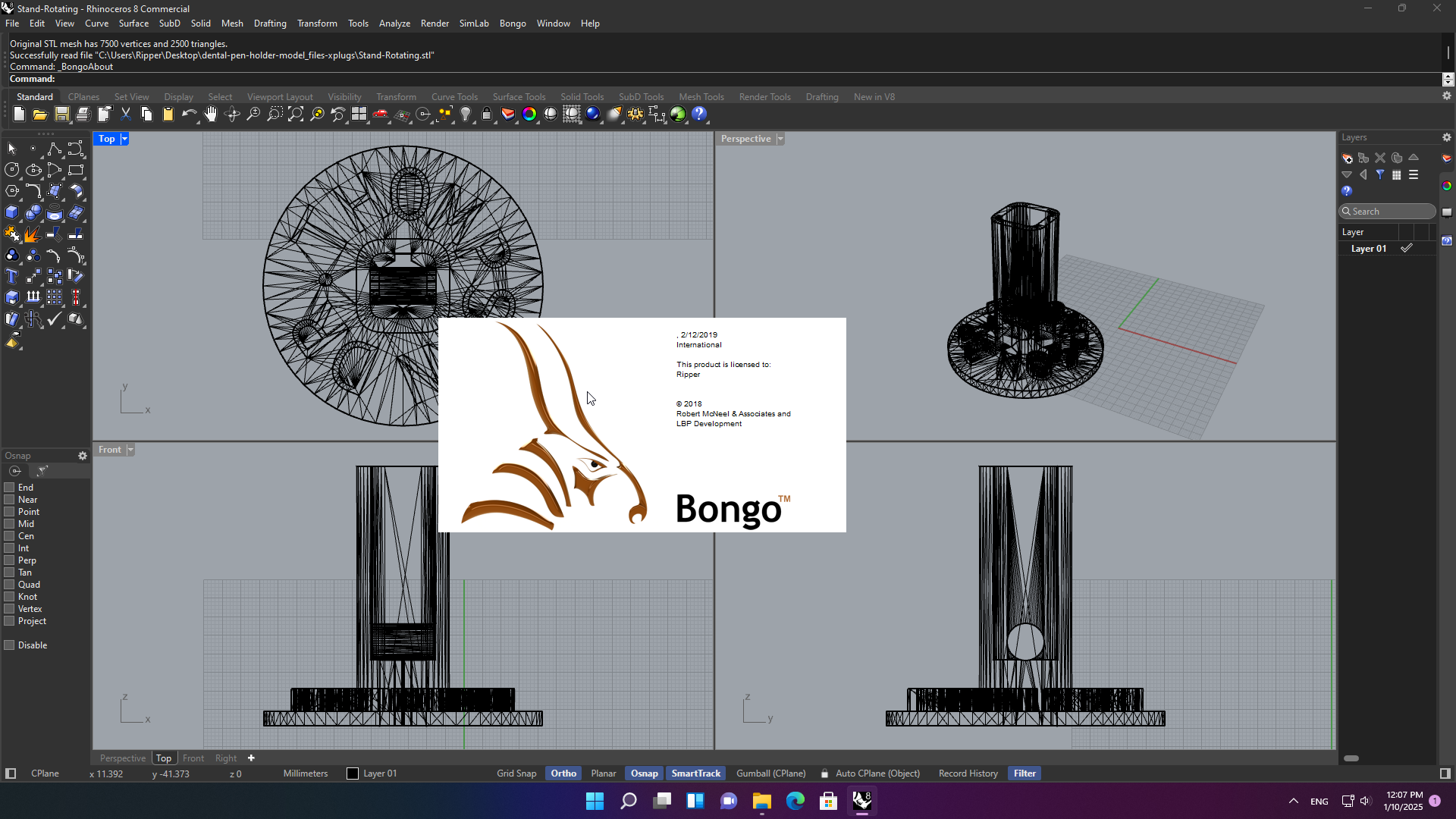
Task: Toggle Ortho mode in status bar
Action: point(563,773)
